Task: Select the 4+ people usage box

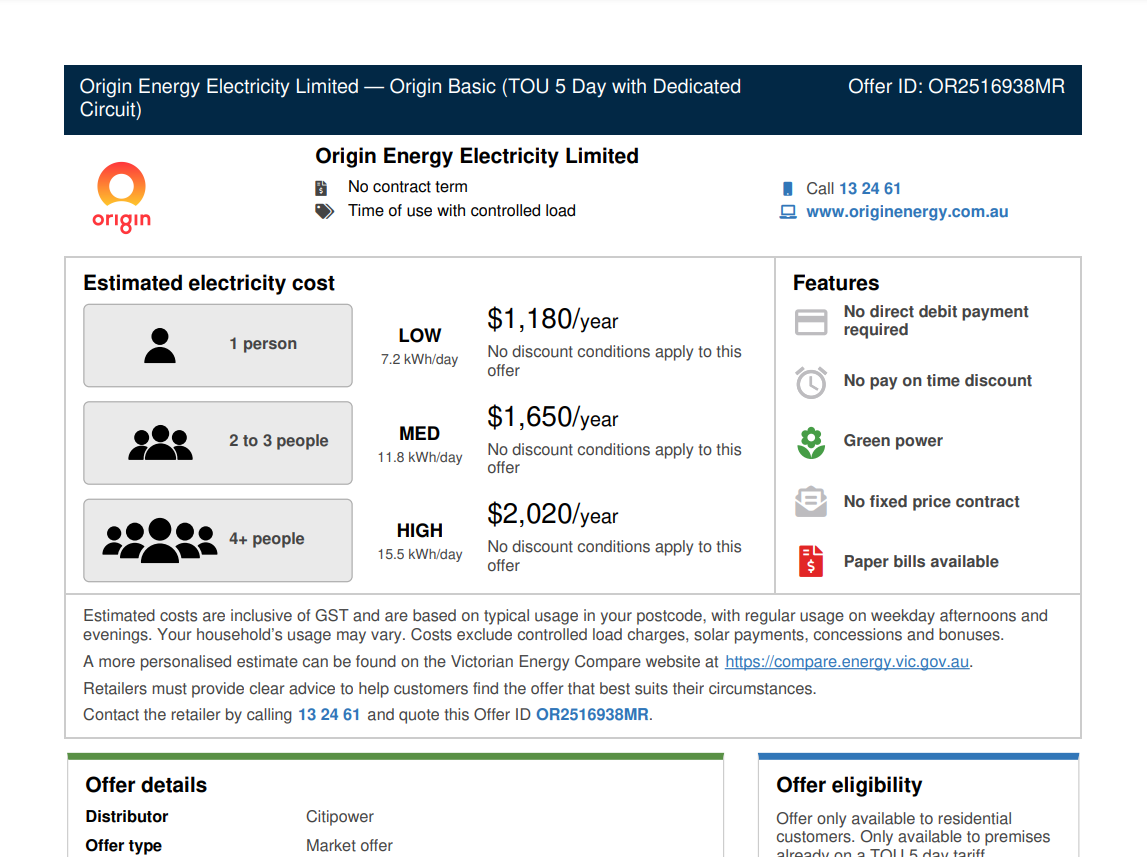Action: click(218, 540)
